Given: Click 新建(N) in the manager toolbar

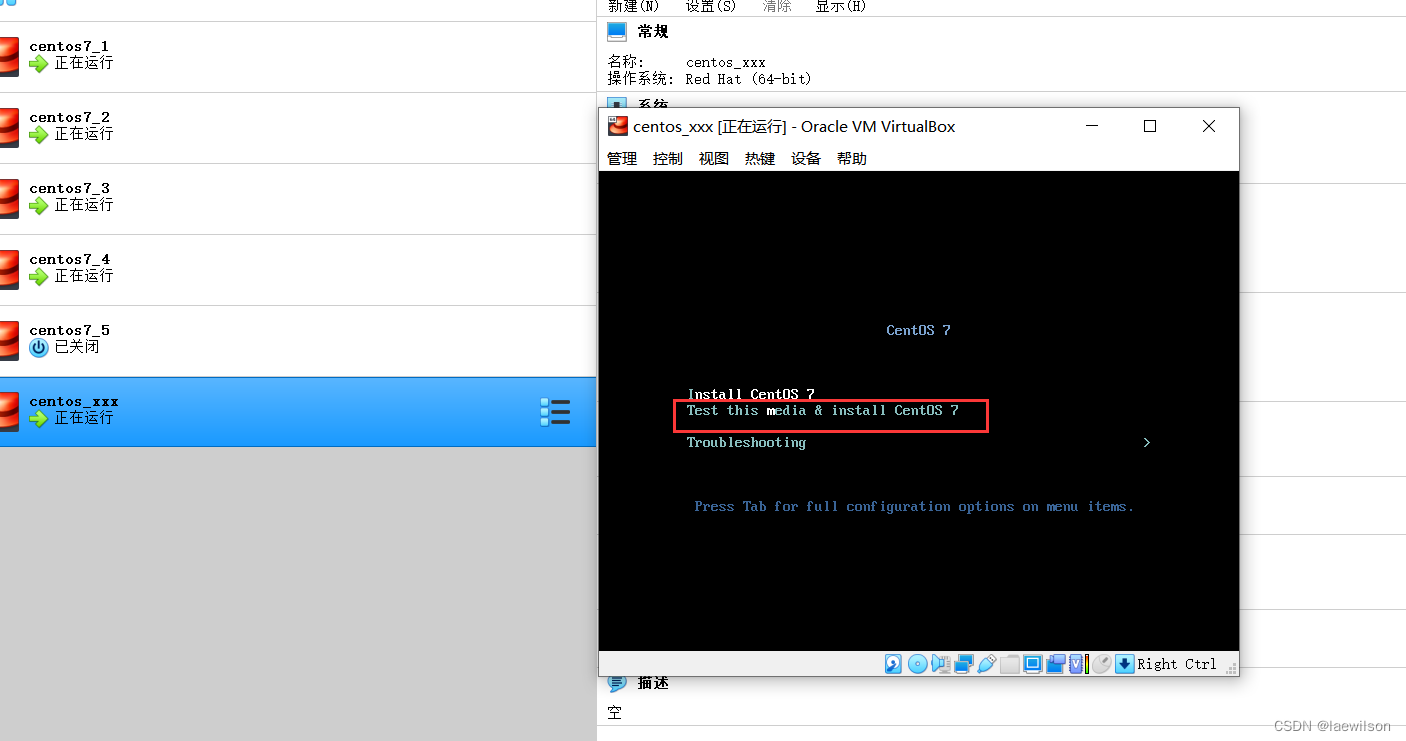Looking at the screenshot, I should [x=634, y=6].
